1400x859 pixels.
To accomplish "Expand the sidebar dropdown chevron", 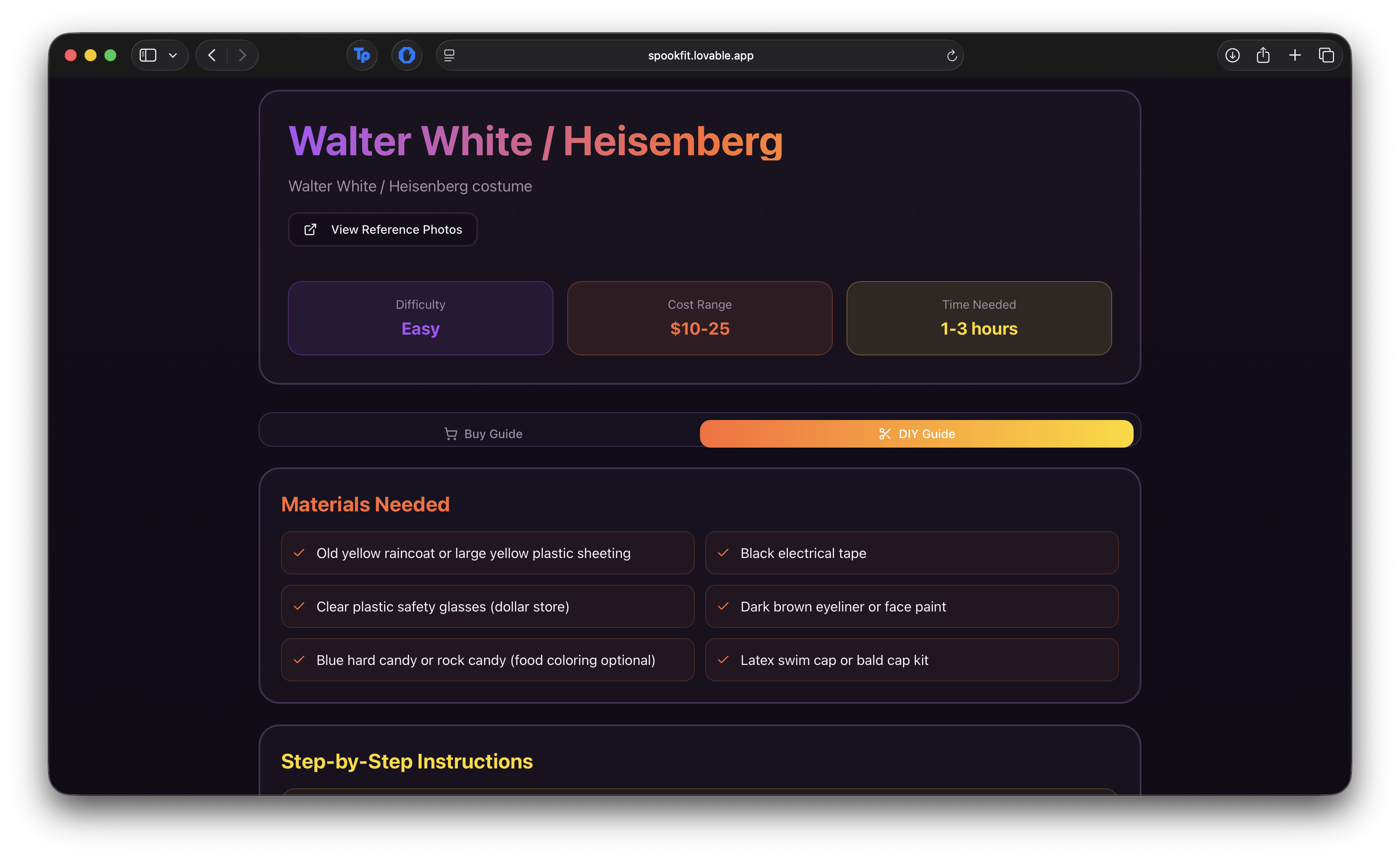I will point(173,55).
